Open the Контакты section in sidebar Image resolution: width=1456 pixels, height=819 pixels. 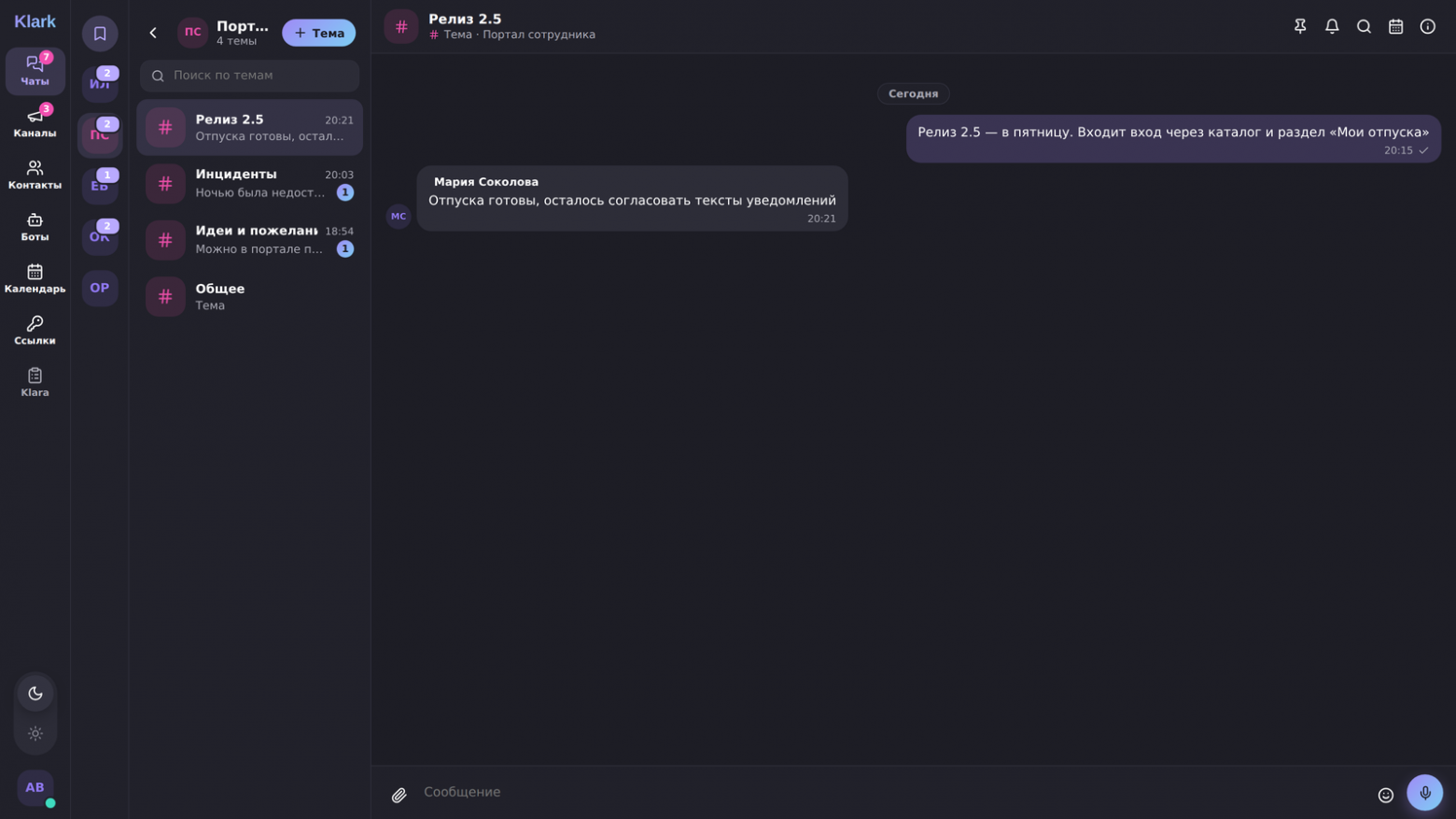tap(35, 175)
